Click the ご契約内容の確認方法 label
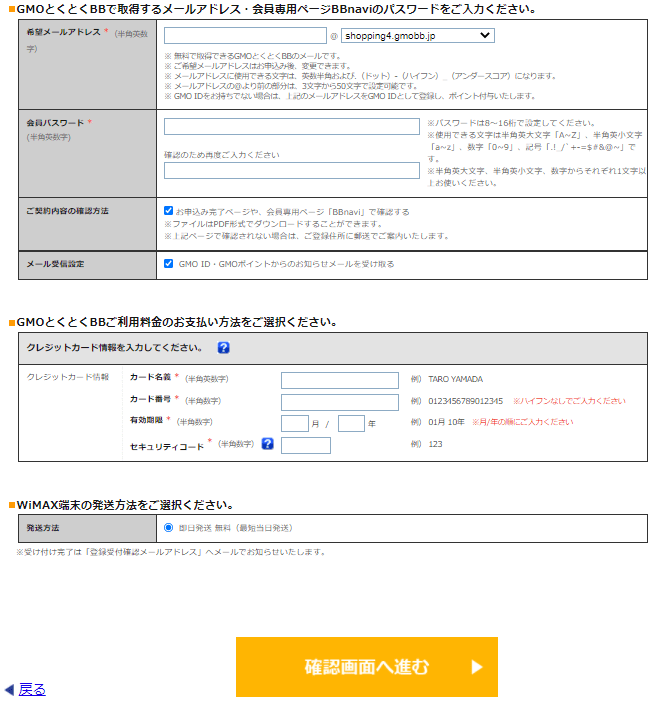The image size is (658, 703). (67, 211)
